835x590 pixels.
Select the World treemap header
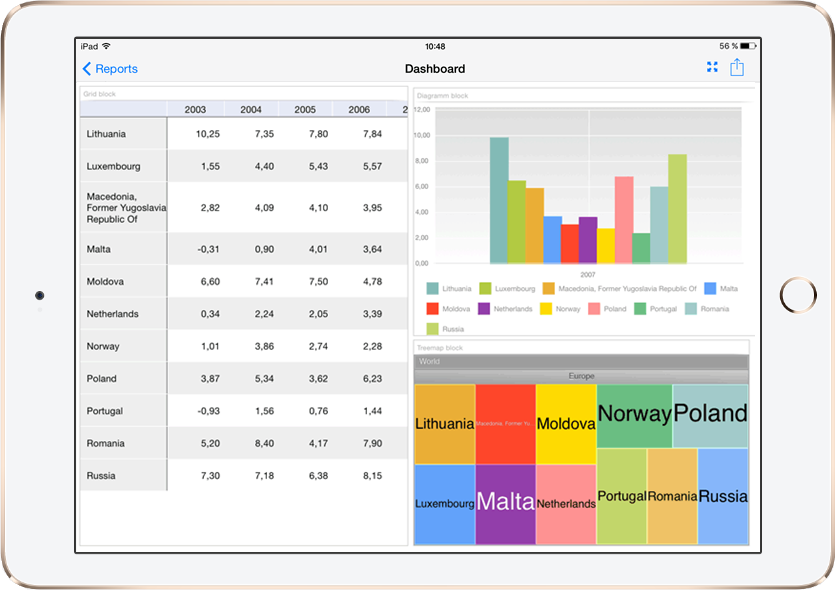582,362
